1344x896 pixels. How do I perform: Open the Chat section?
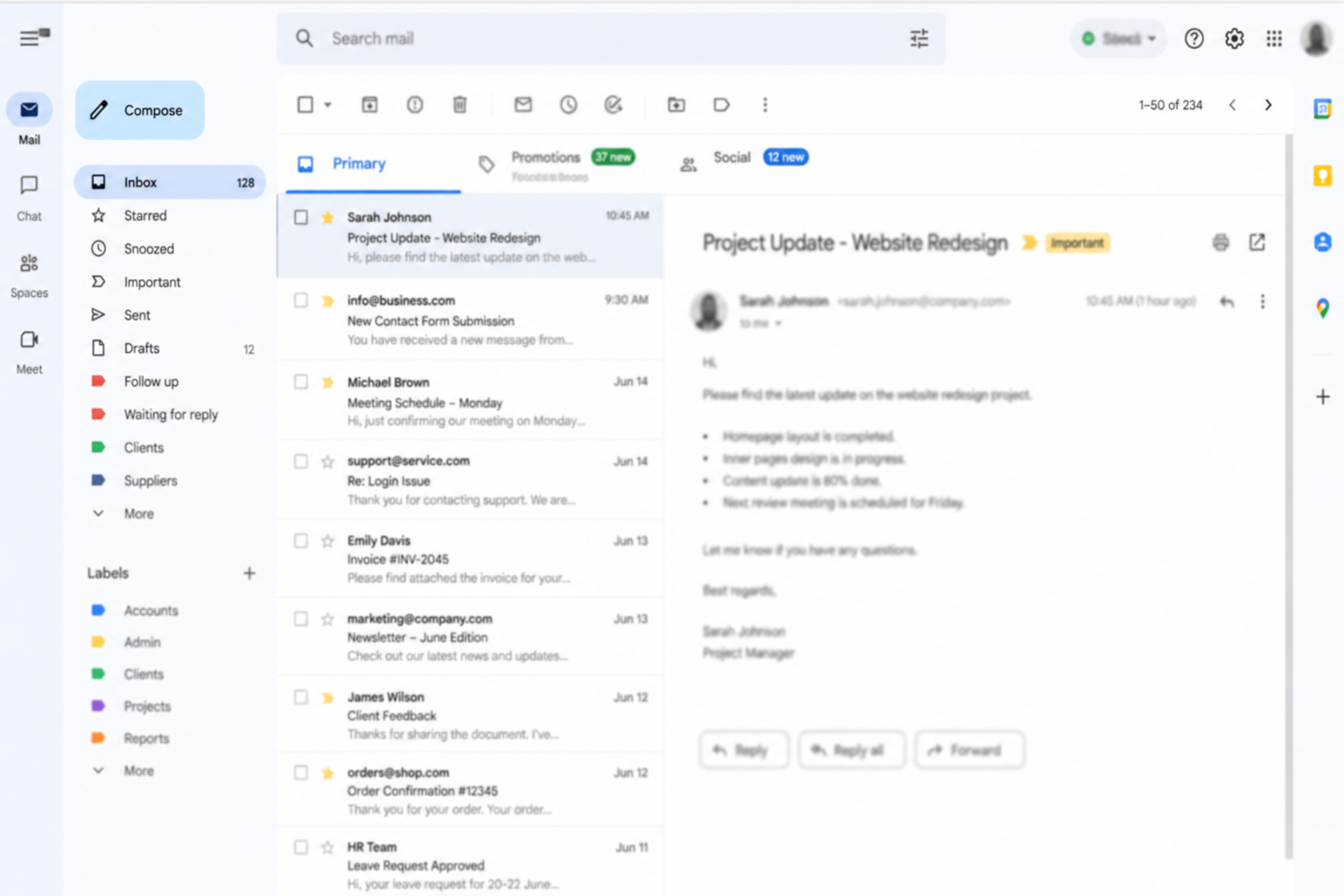pos(29,198)
